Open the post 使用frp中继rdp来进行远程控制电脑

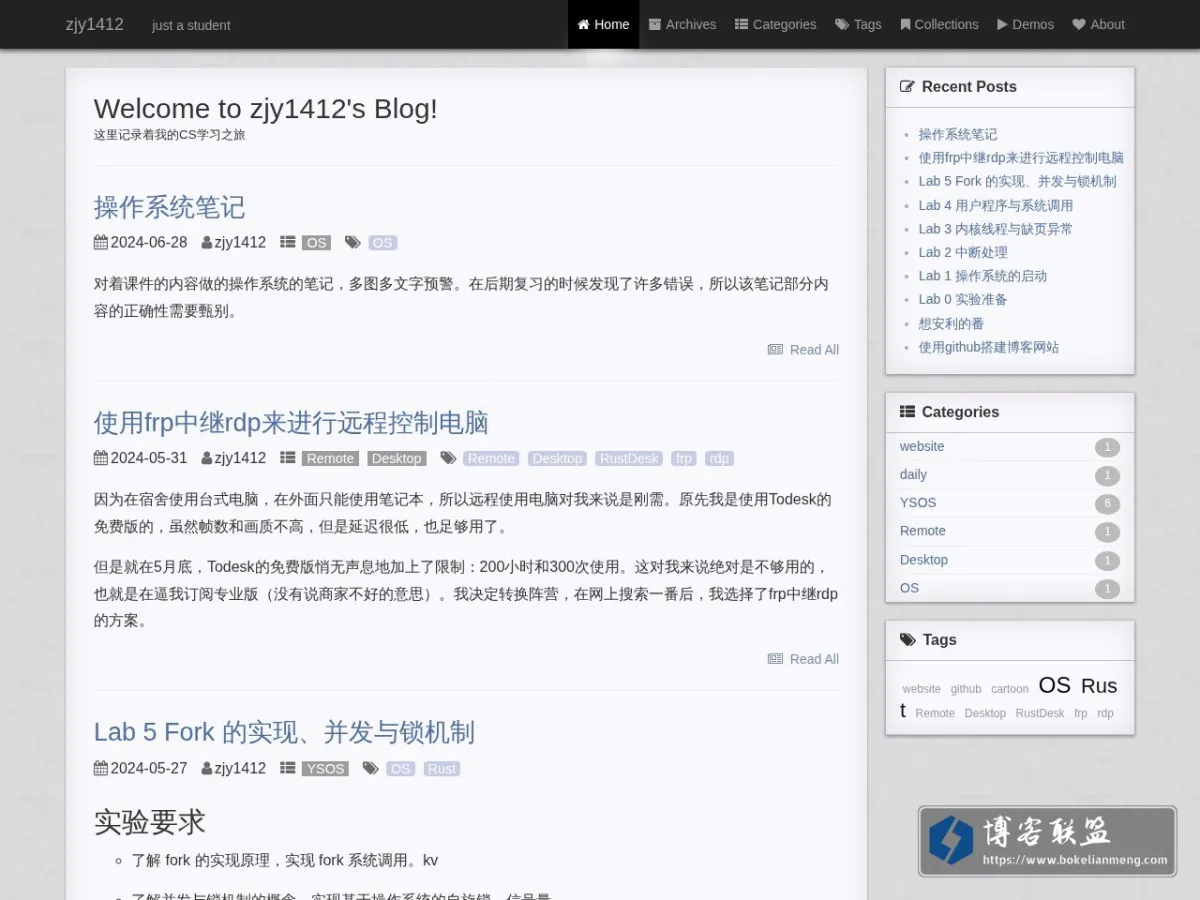[291, 423]
